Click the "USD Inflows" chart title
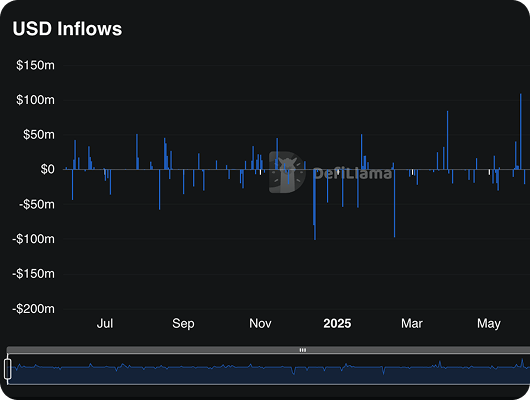Image resolution: width=530 pixels, height=400 pixels. click(67, 29)
